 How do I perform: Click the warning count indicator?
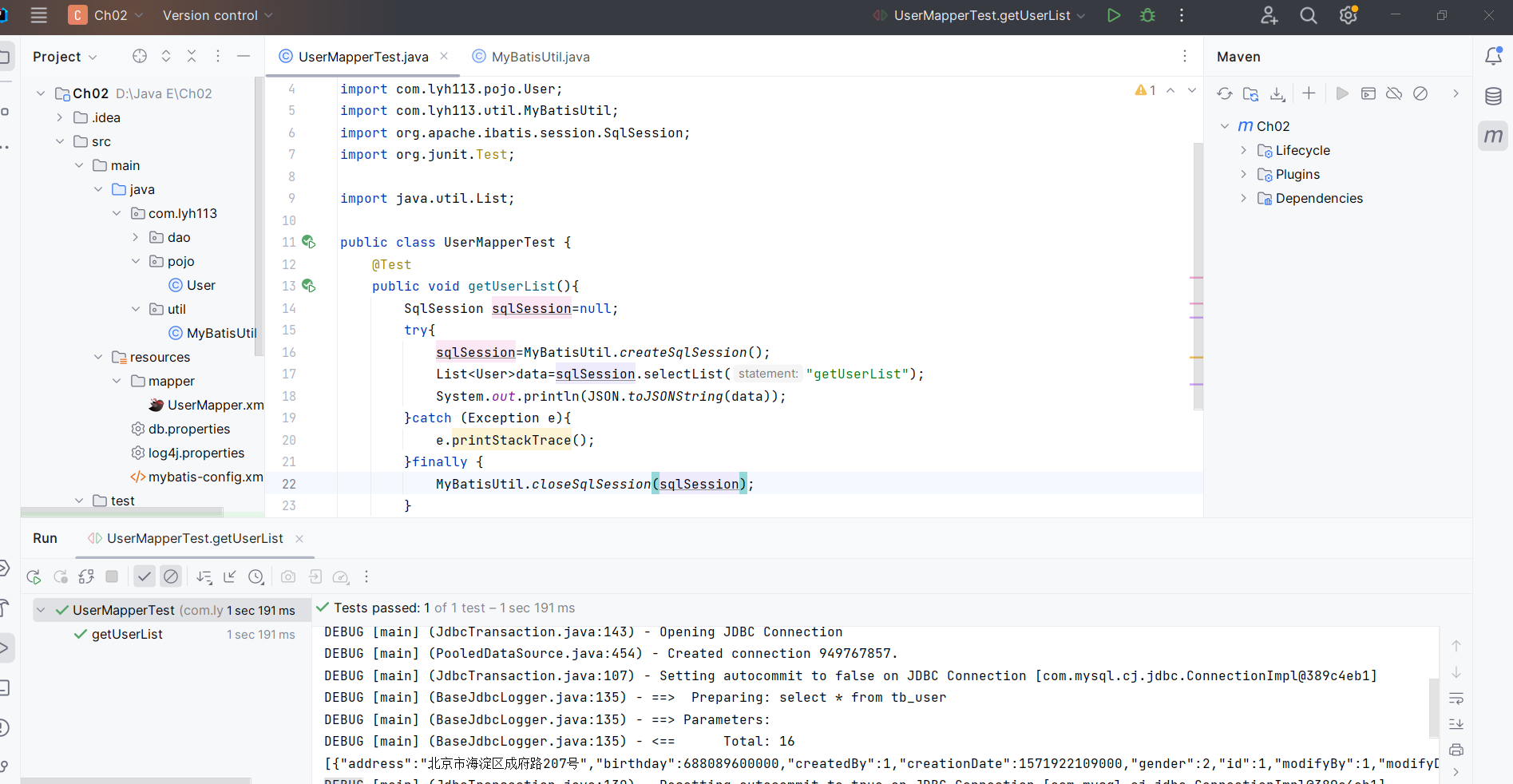coord(1146,90)
